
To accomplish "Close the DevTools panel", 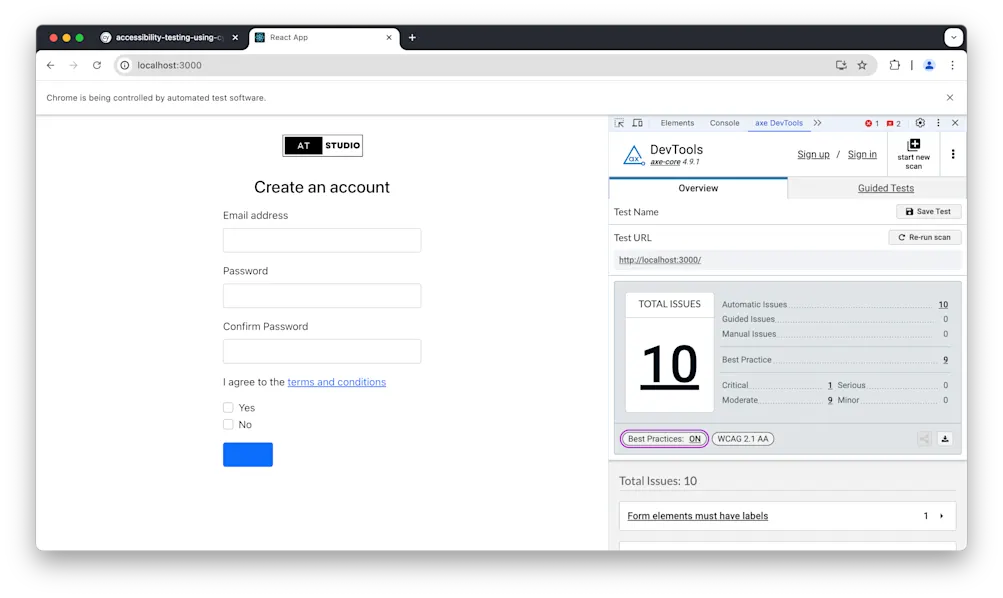I will [955, 123].
